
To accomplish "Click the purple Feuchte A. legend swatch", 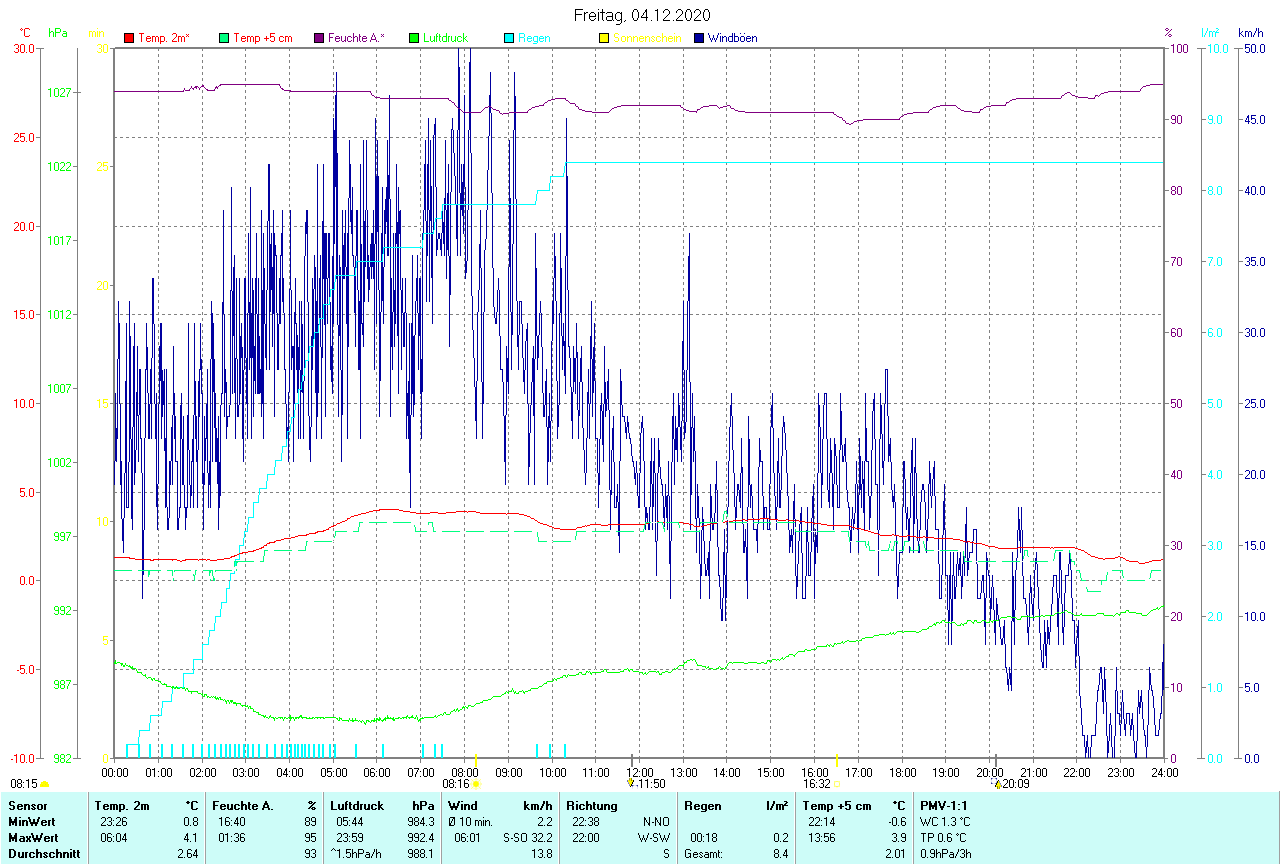I will (319, 38).
